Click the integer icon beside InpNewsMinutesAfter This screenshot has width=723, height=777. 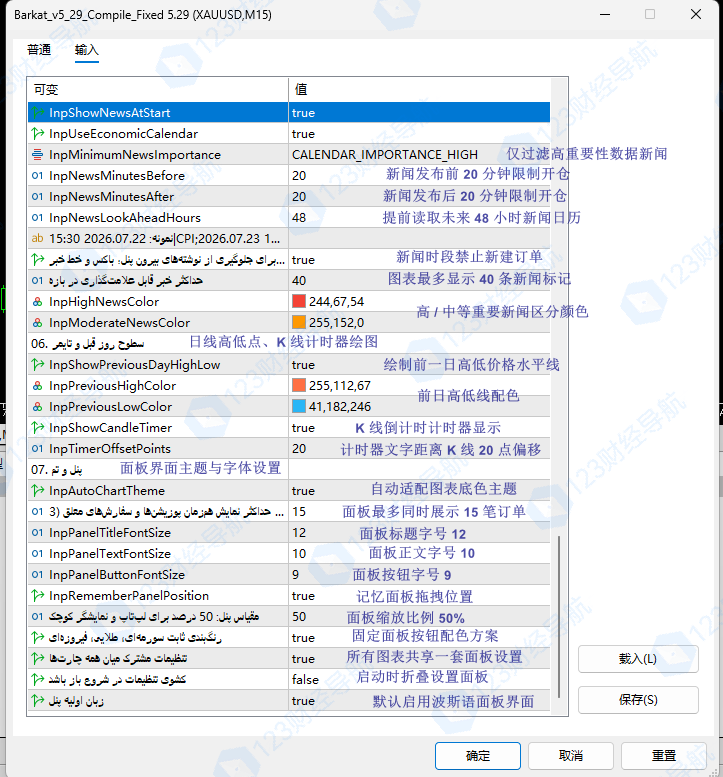pyautogui.click(x=38, y=196)
